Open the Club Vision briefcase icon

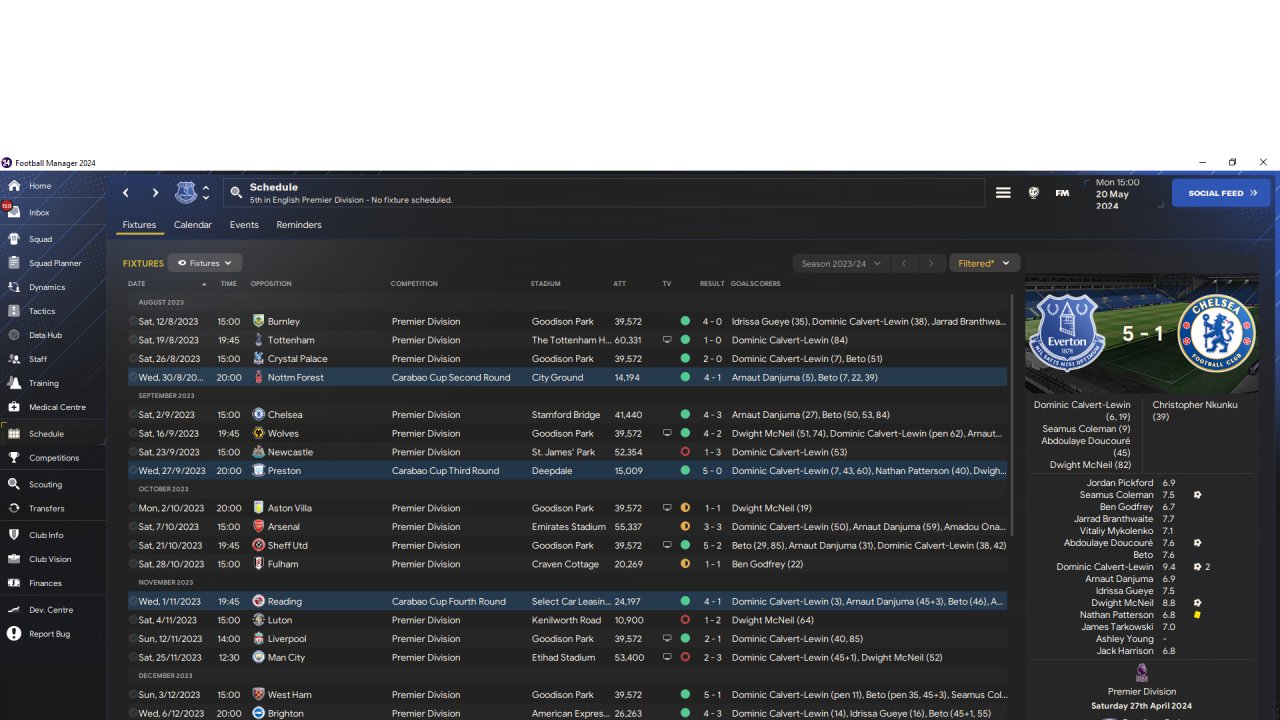[14, 559]
